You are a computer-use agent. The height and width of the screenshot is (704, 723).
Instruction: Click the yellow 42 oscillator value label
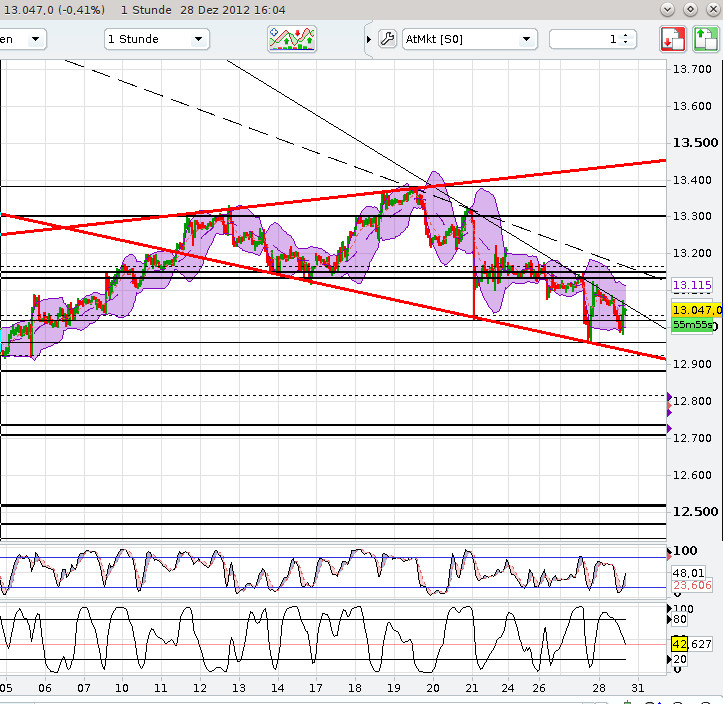(677, 644)
